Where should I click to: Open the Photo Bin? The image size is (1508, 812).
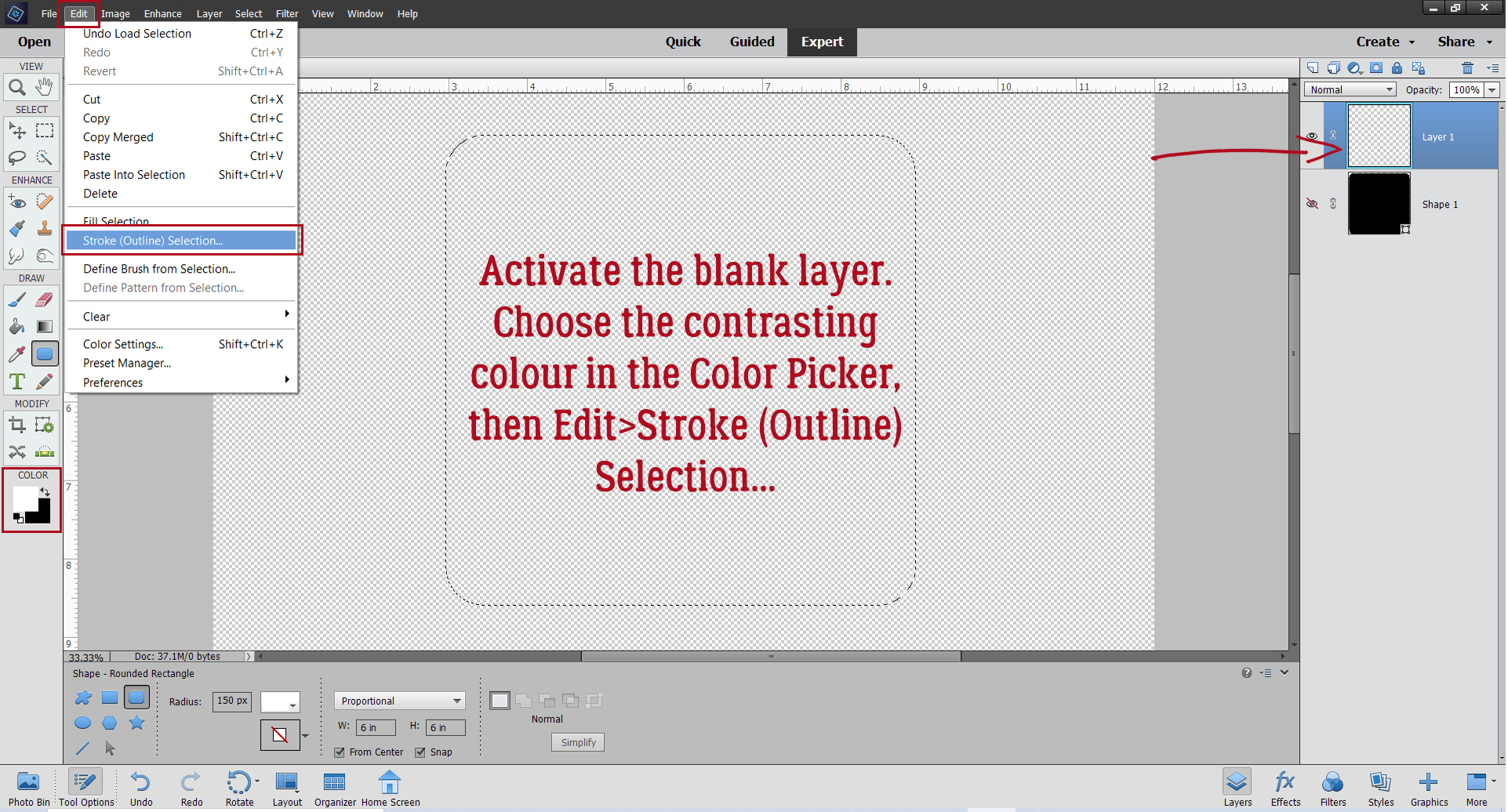(29, 788)
